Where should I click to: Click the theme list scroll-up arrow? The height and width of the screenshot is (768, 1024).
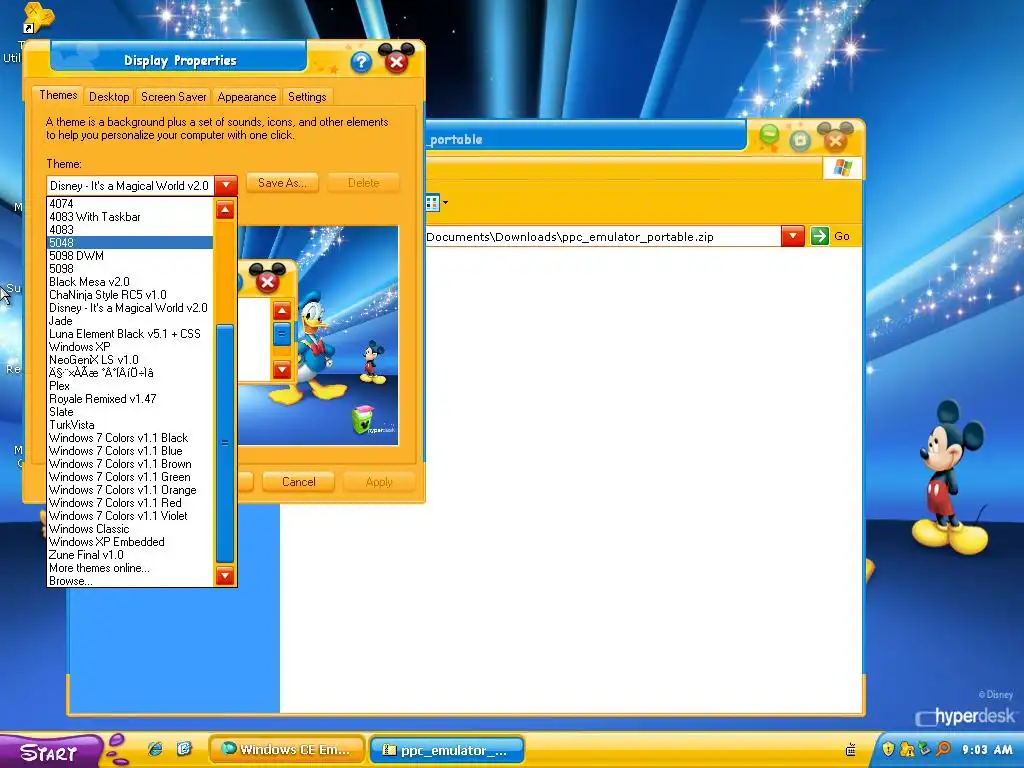(x=225, y=210)
